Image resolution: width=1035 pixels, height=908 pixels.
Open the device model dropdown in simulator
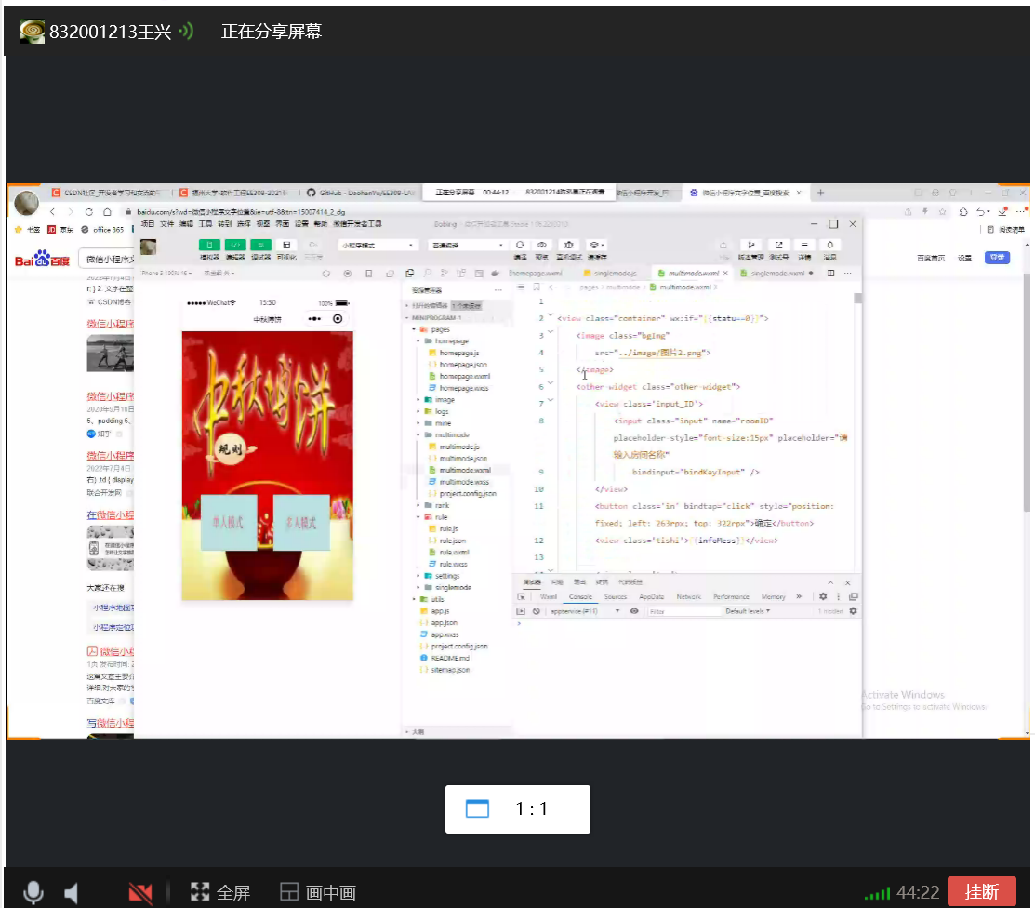[x=167, y=273]
